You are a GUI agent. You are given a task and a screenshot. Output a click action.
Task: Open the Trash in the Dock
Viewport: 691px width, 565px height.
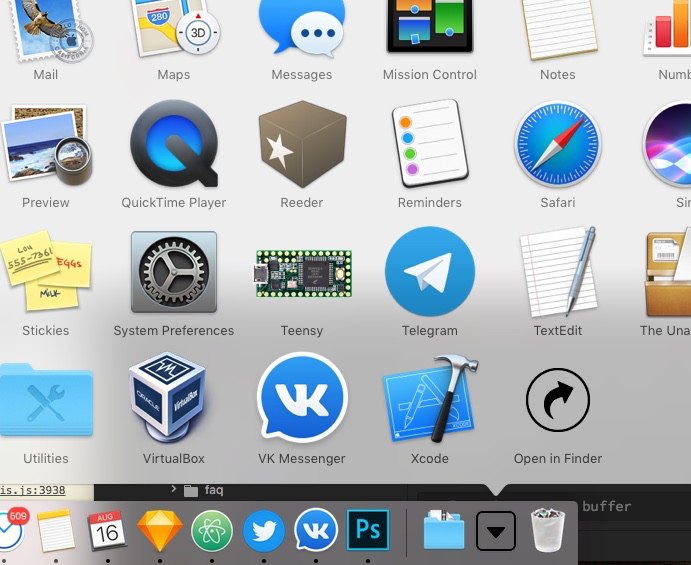(x=548, y=530)
